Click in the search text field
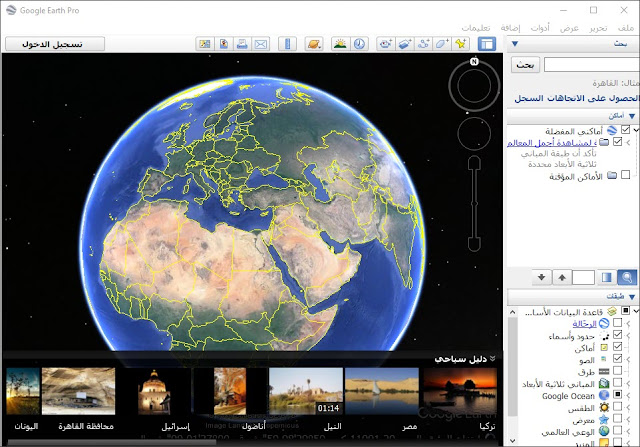 point(591,64)
